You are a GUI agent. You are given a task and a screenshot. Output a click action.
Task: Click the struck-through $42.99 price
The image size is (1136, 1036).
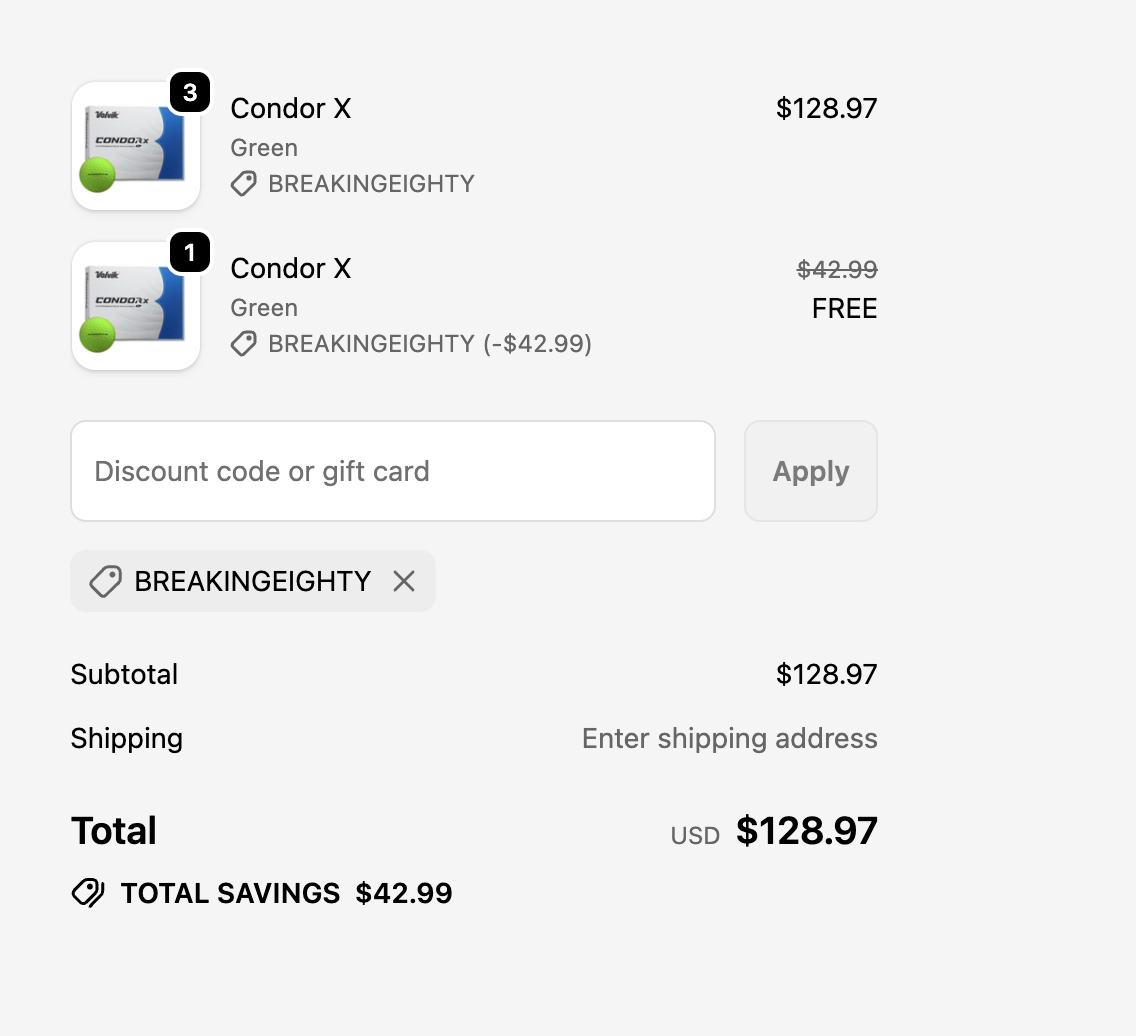(837, 270)
